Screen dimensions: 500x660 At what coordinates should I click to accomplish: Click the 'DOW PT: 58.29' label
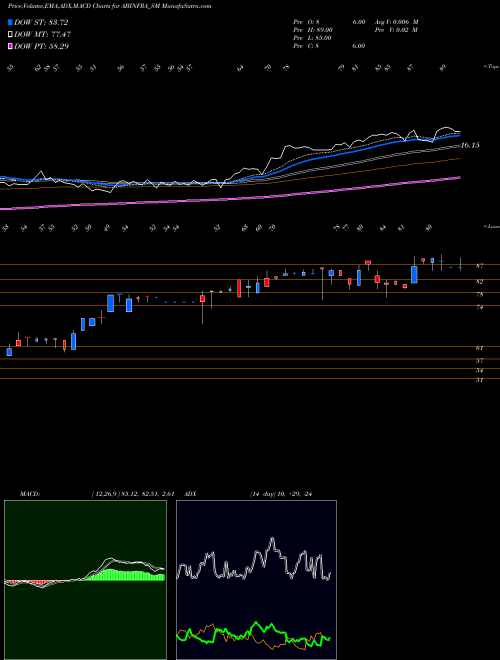tap(42, 46)
